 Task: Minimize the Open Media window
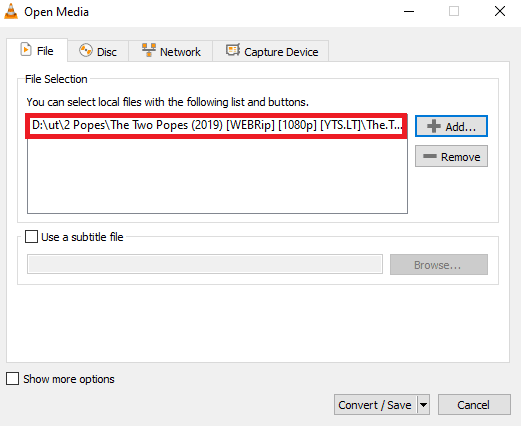coord(409,11)
